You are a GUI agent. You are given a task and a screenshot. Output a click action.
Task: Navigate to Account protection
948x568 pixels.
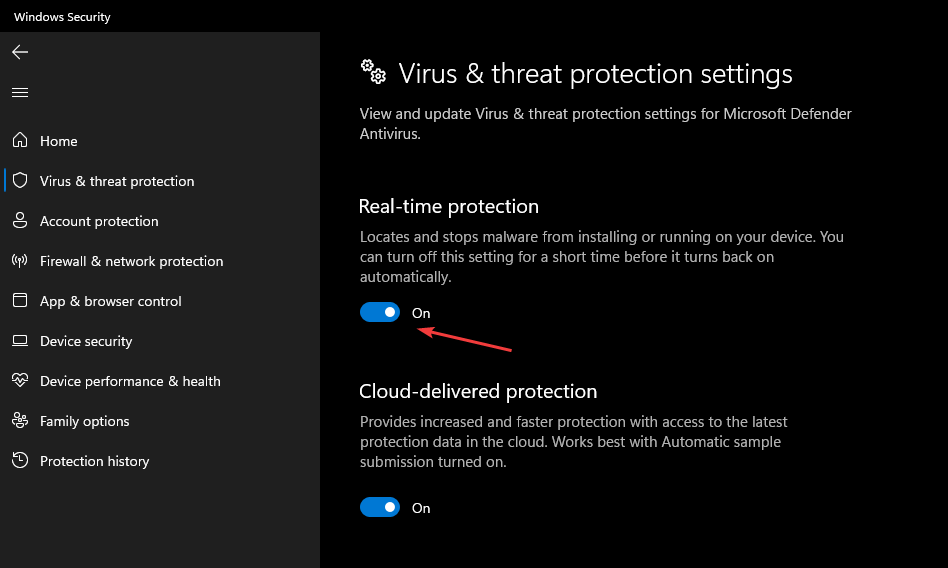(99, 221)
